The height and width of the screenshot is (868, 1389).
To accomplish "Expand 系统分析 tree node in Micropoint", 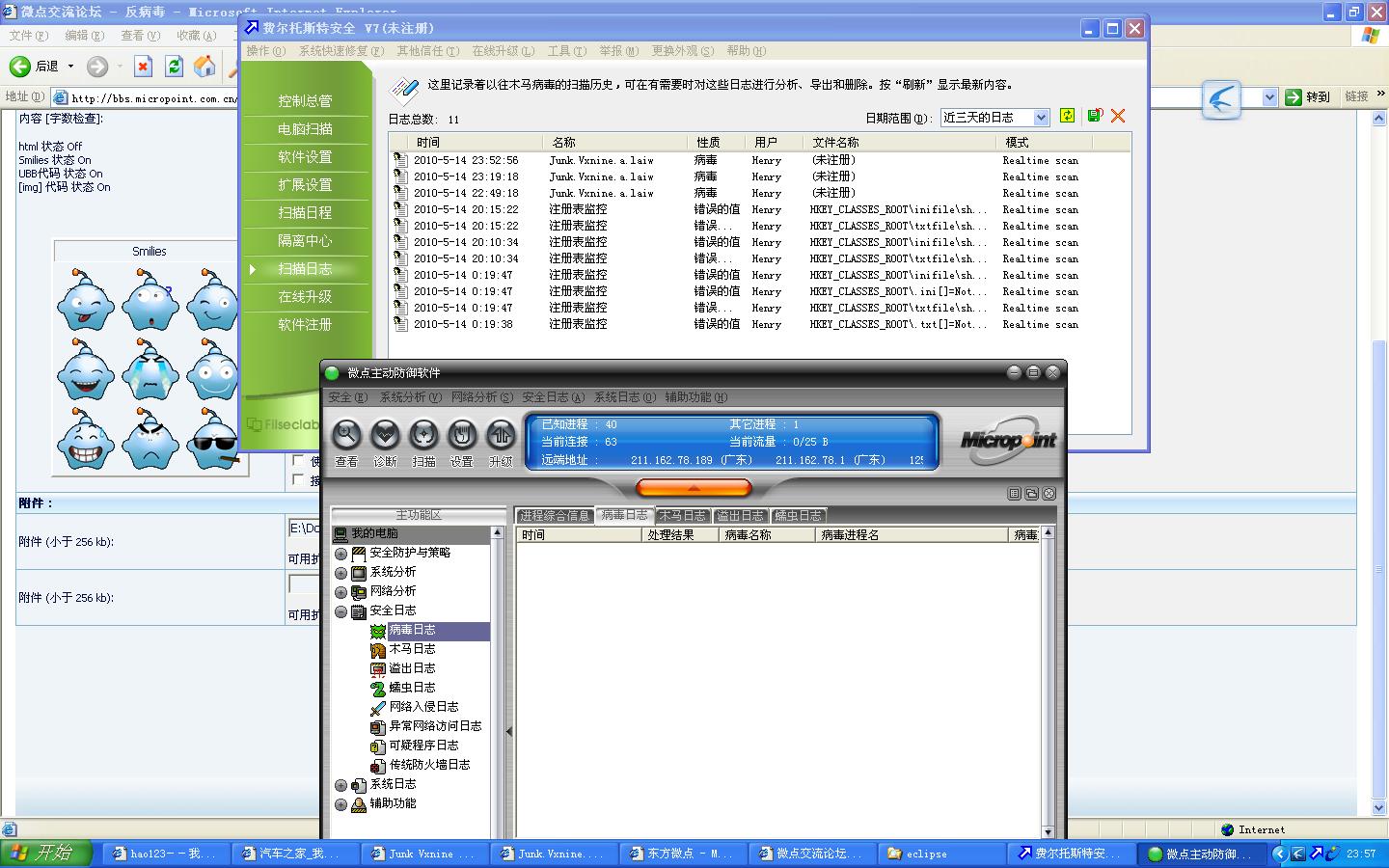I will (x=340, y=573).
